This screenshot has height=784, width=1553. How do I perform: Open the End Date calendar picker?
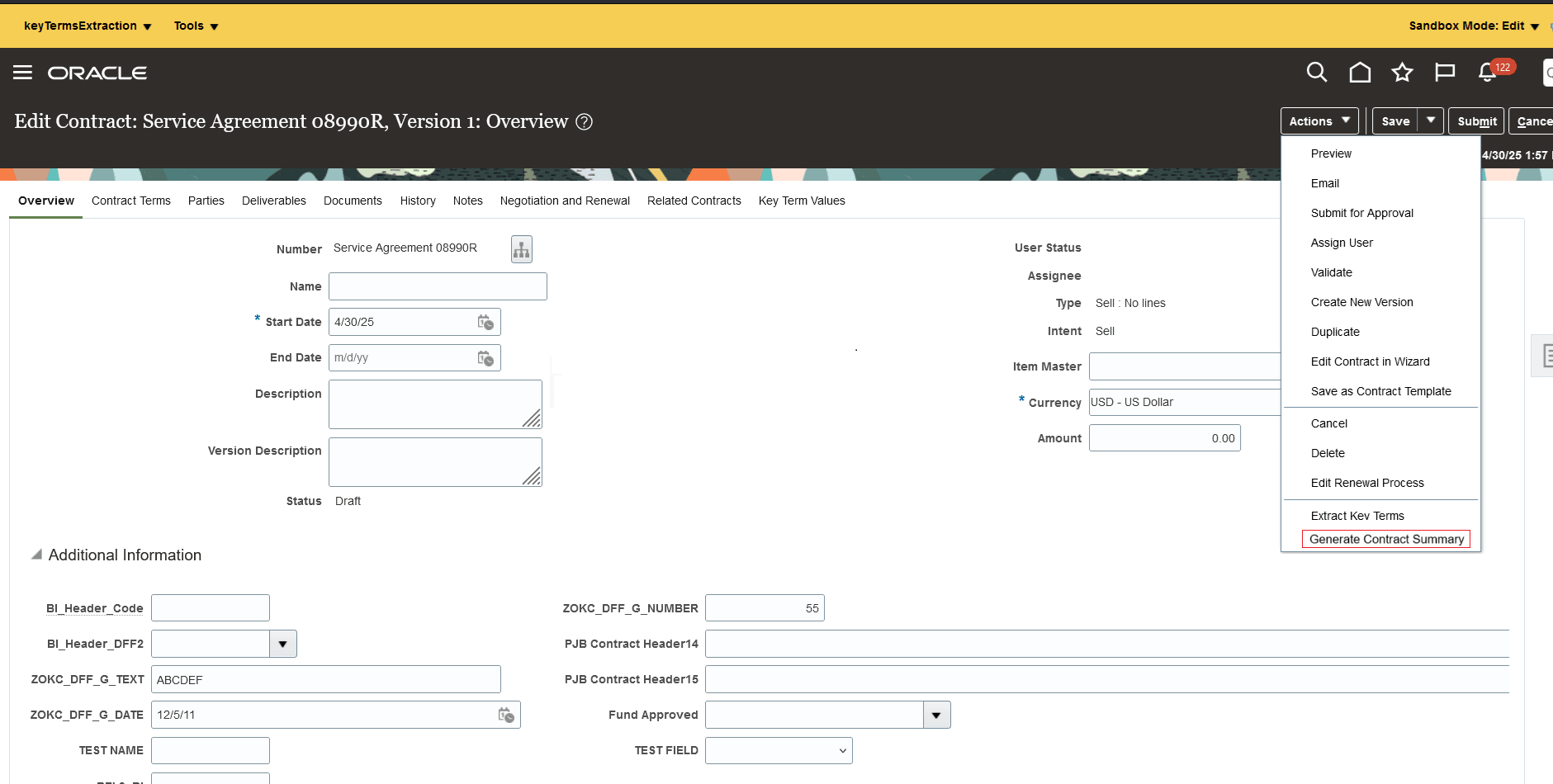(485, 357)
